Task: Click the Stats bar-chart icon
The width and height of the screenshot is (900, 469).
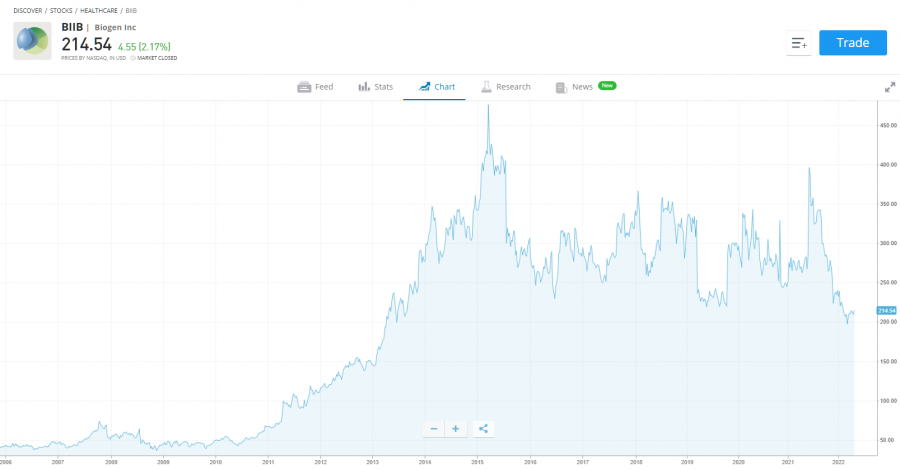Action: [364, 87]
